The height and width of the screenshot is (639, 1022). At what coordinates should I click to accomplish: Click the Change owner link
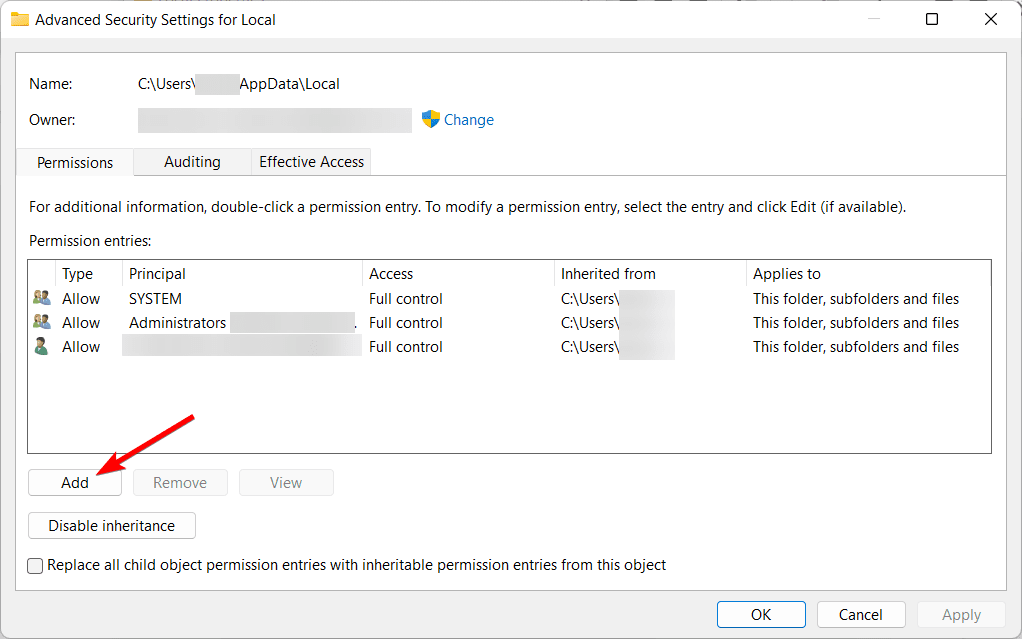click(x=469, y=120)
